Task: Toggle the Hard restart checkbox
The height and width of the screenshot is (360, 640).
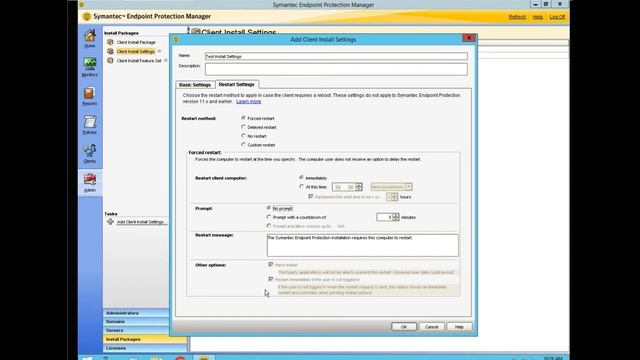Action: (x=271, y=264)
